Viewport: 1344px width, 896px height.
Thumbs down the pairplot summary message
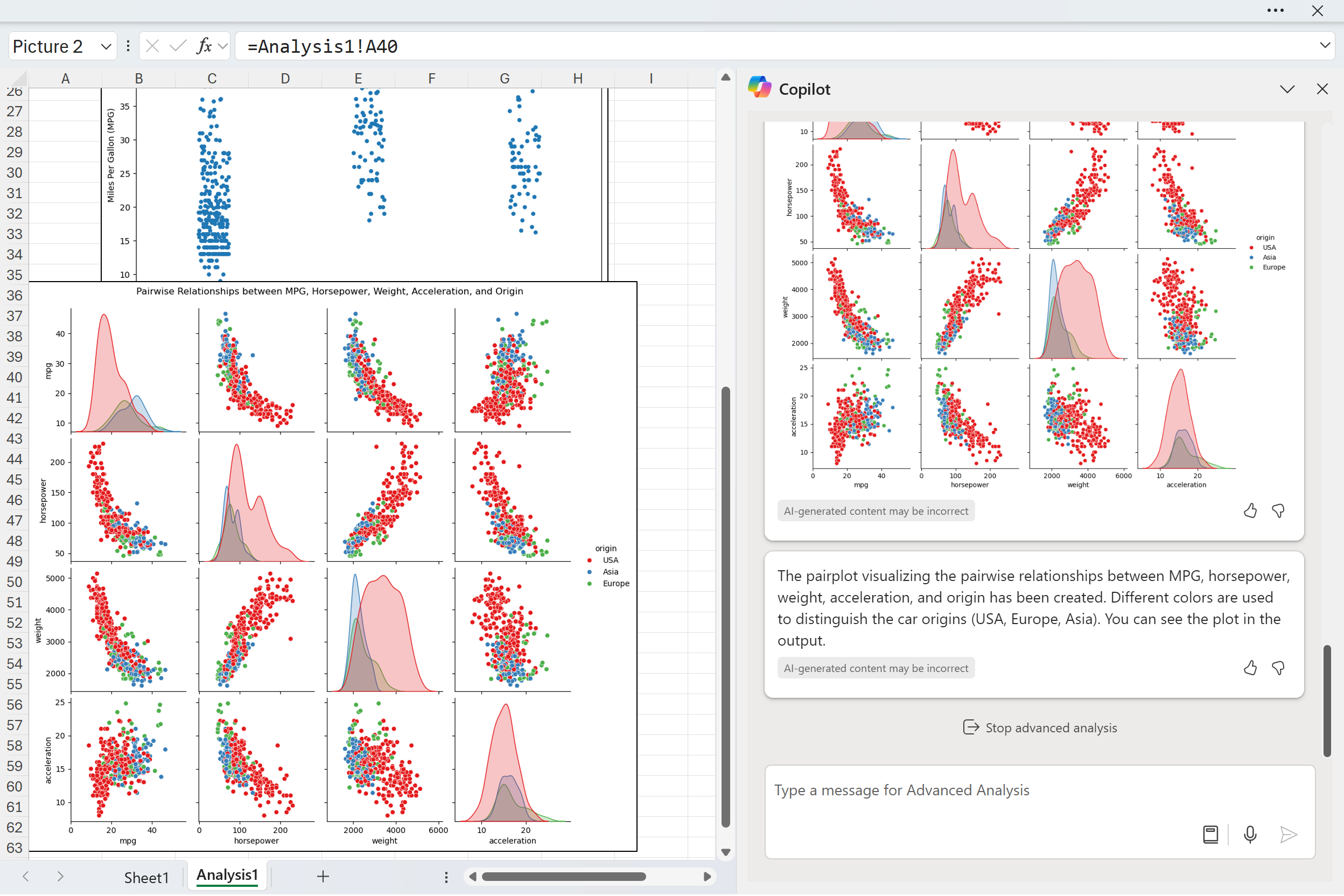pyautogui.click(x=1278, y=668)
